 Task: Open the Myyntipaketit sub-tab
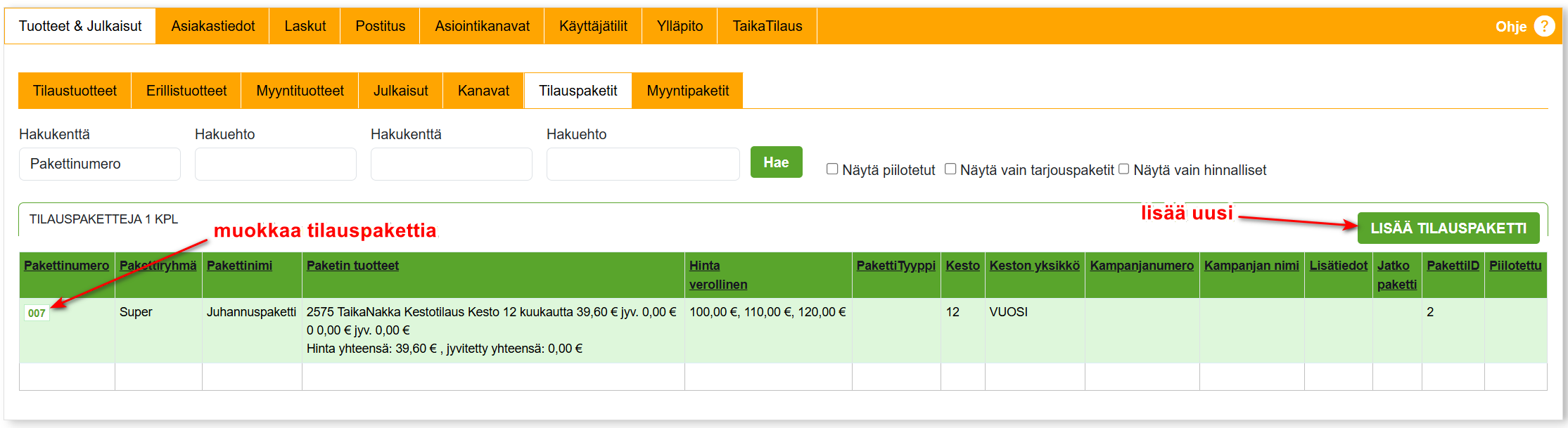point(687,91)
